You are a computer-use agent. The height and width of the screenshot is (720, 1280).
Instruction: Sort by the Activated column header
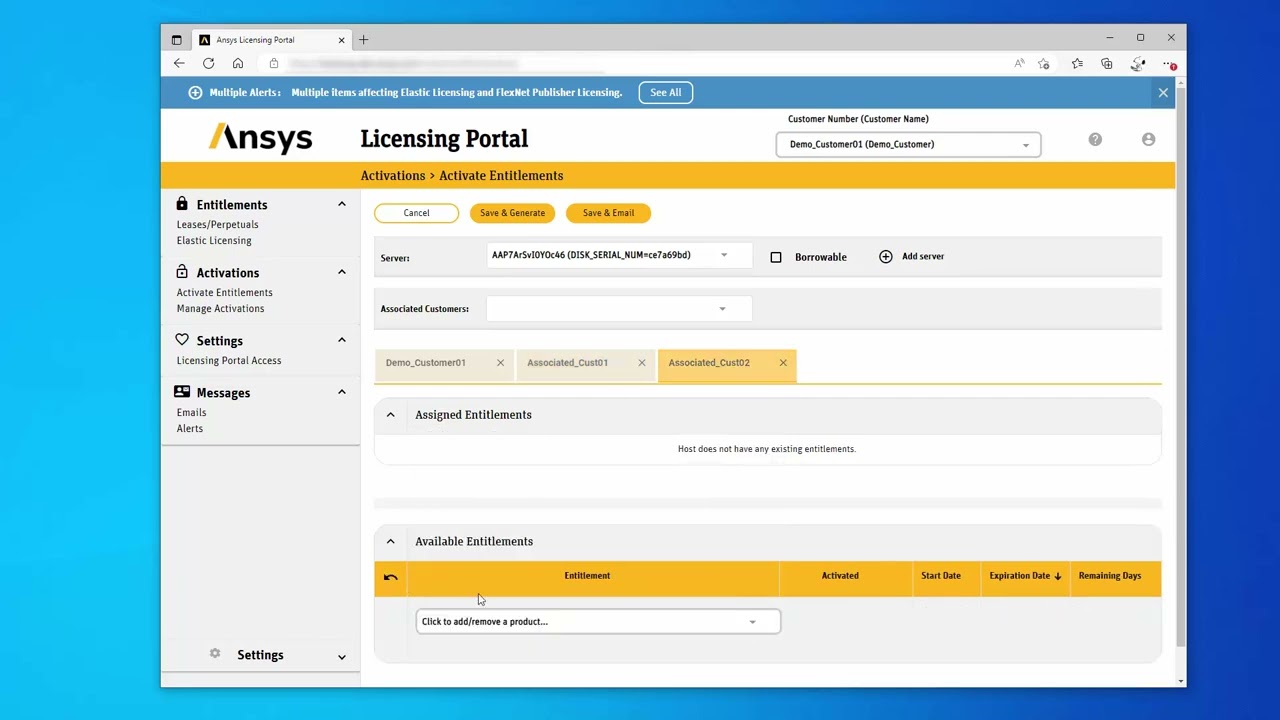pos(840,576)
